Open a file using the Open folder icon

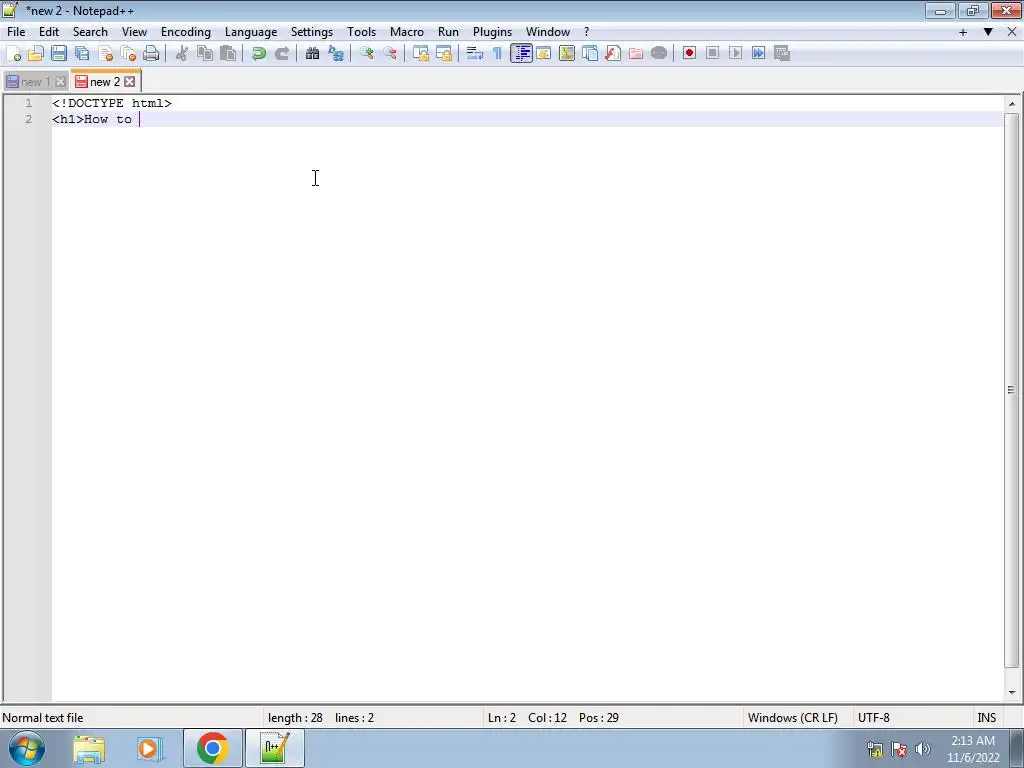click(x=36, y=54)
